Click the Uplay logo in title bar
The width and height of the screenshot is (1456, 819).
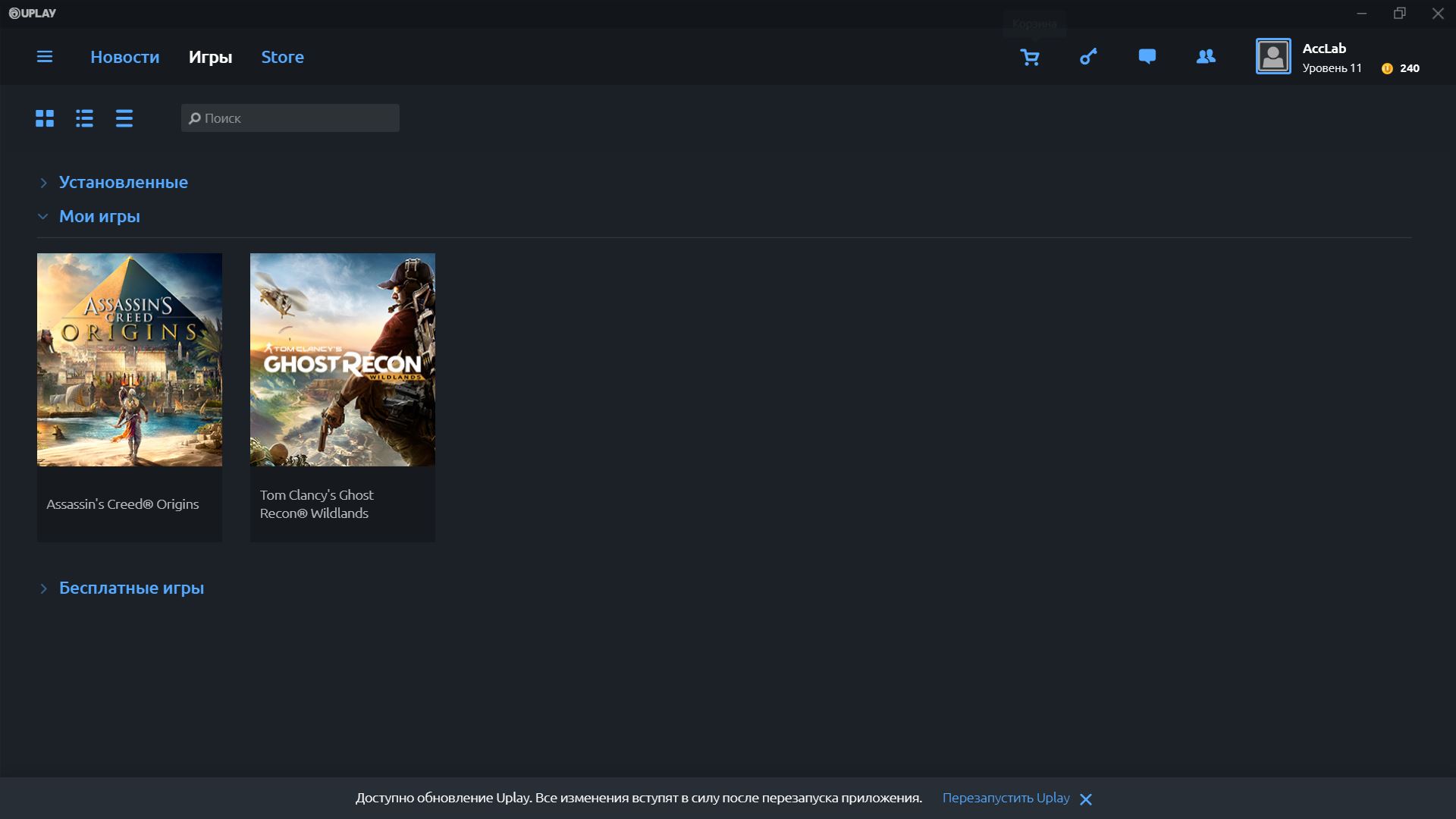(x=33, y=13)
